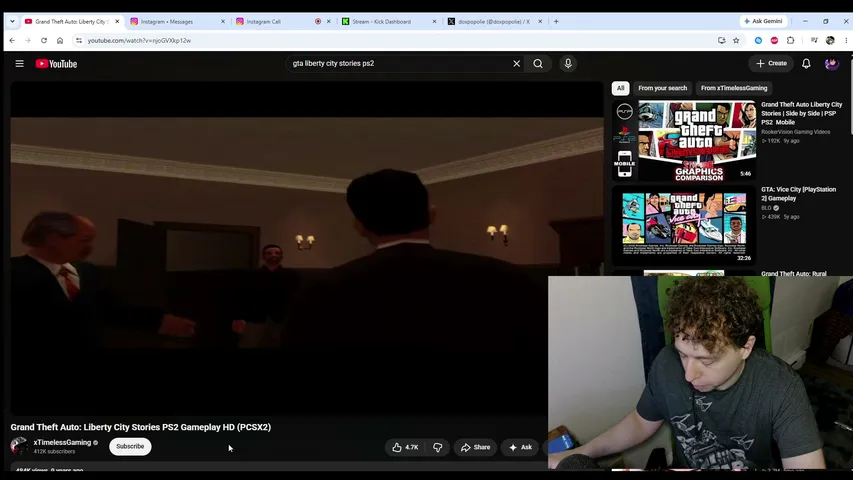Run search with the magnifier button
Screen dimensions: 853x480
pos(537,64)
